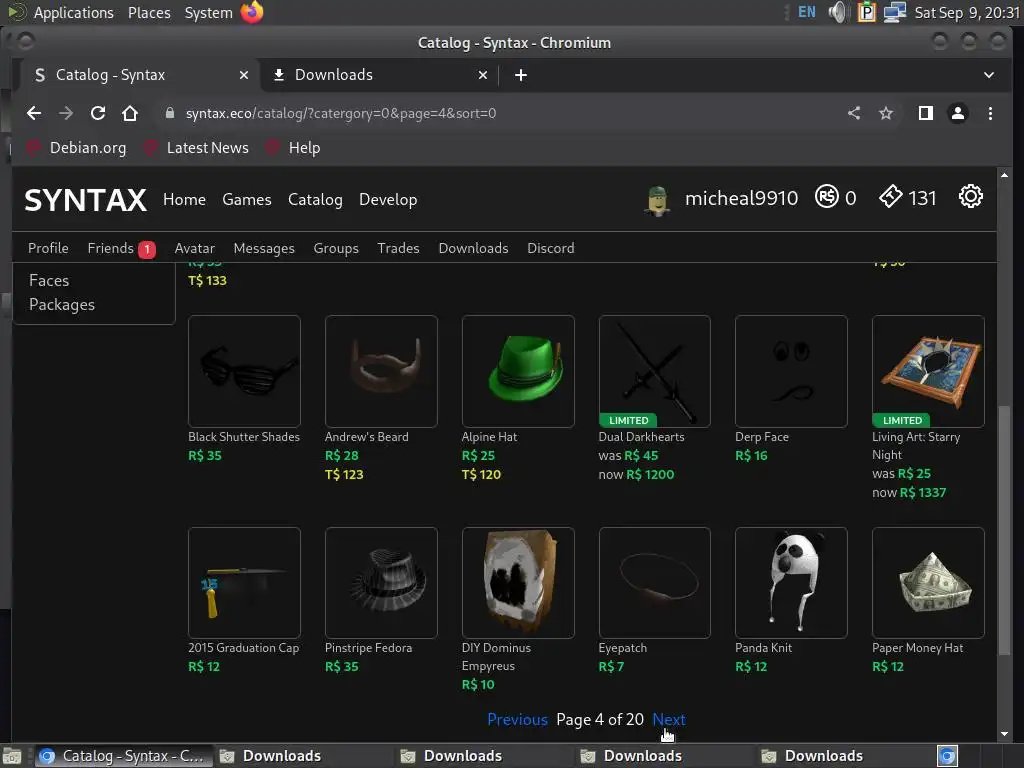The width and height of the screenshot is (1024, 768).
Task: Click the Robux currency icon
Action: coord(826,196)
